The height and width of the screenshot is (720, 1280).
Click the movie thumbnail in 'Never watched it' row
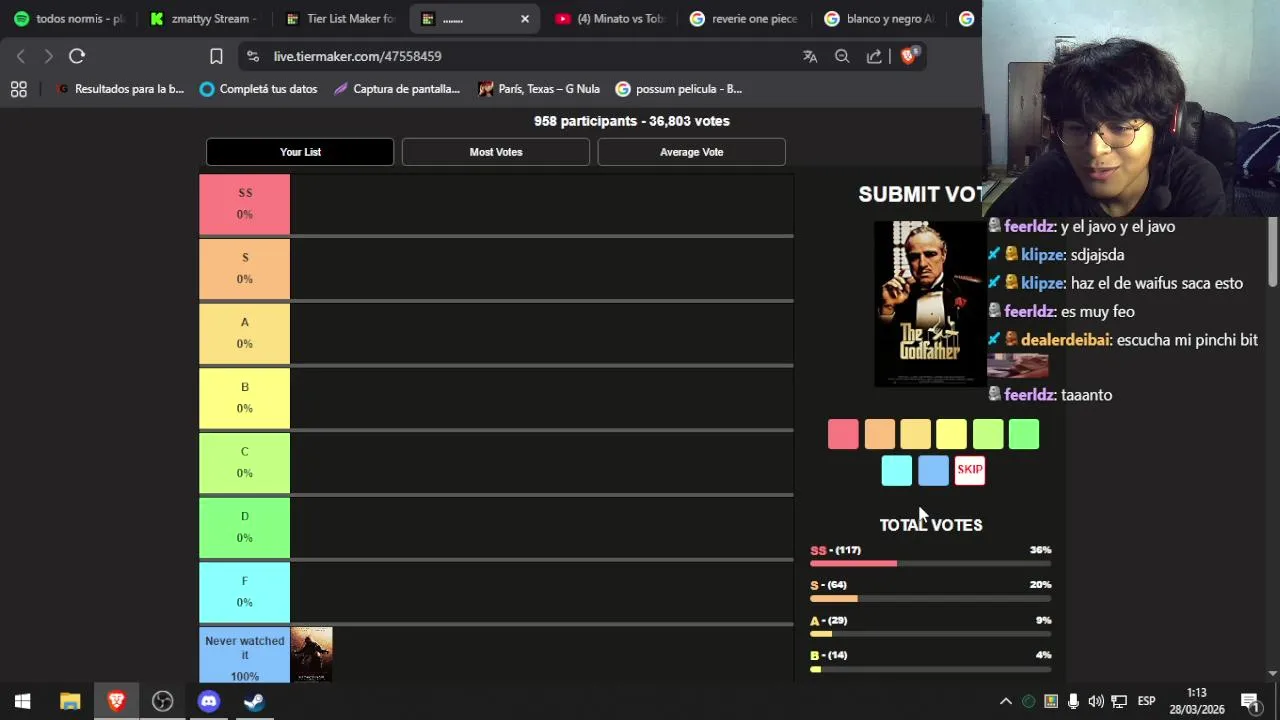tap(311, 655)
